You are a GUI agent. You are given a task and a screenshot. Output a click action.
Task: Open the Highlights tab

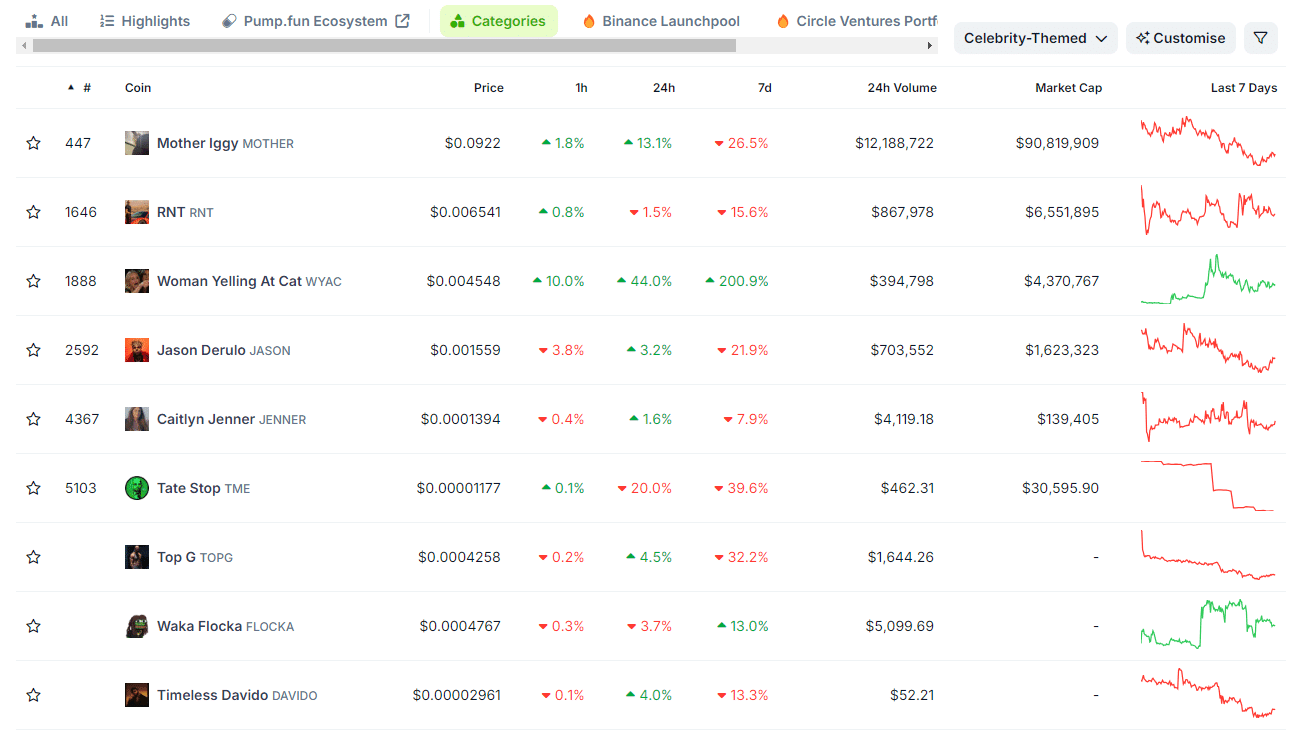(x=145, y=21)
